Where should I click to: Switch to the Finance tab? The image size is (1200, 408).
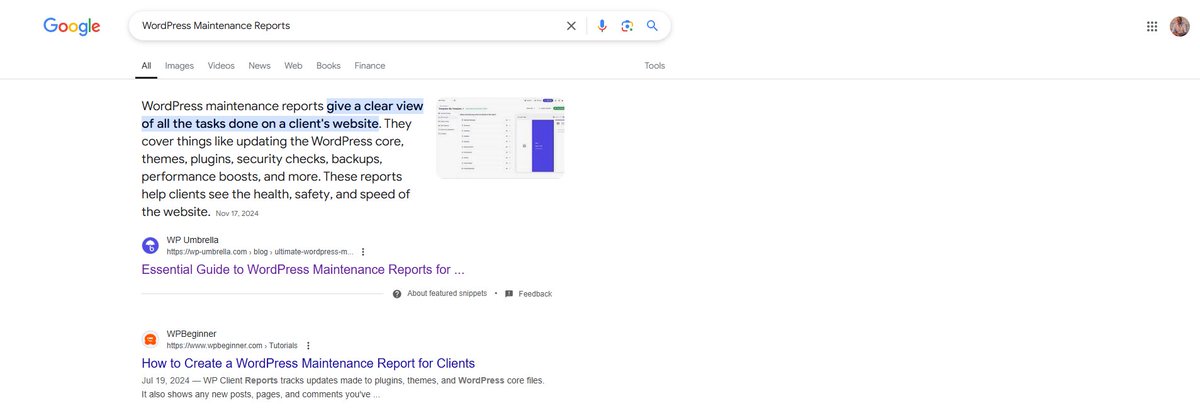tap(369, 66)
